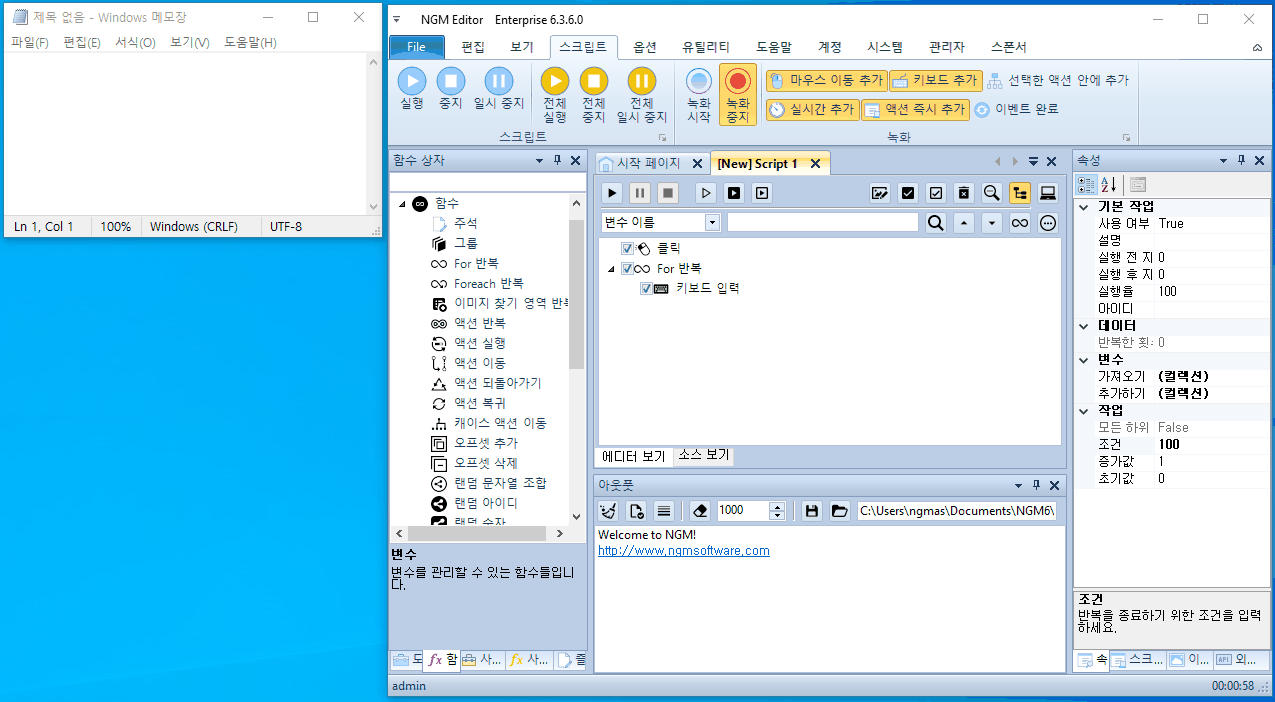
Task: Click 선택한 액션 안에 추가 button
Action: (x=1057, y=81)
